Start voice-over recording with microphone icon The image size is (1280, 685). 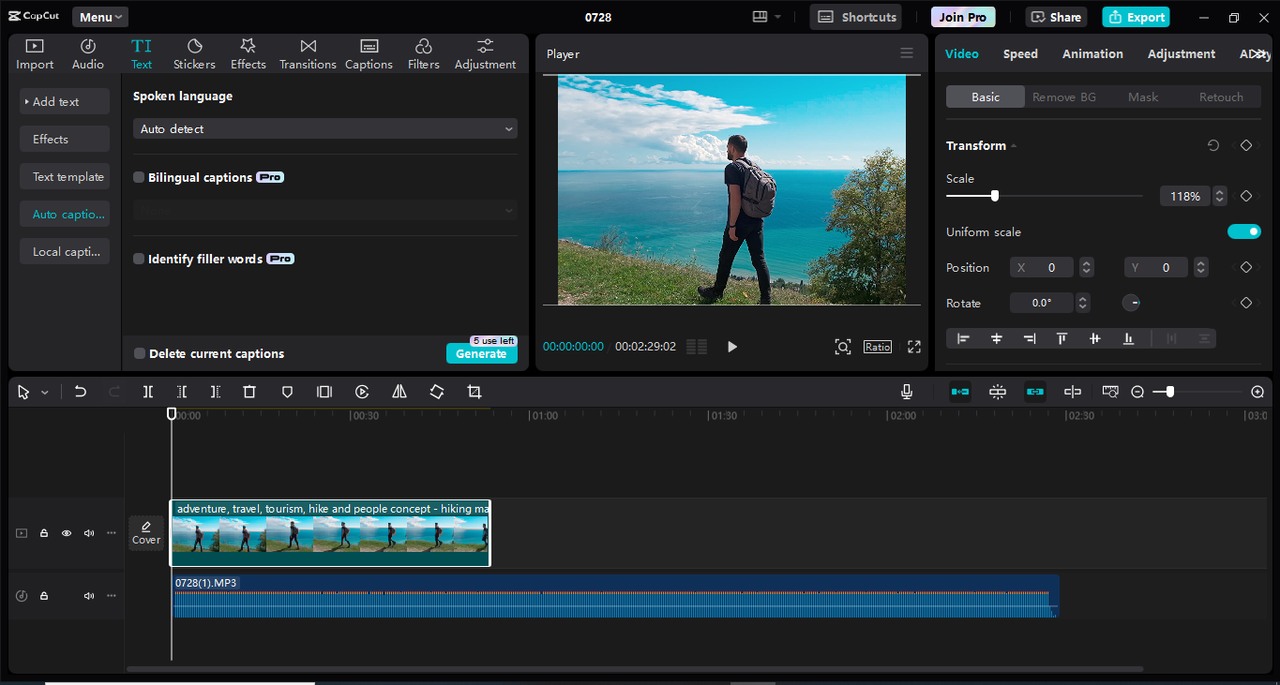click(x=907, y=392)
